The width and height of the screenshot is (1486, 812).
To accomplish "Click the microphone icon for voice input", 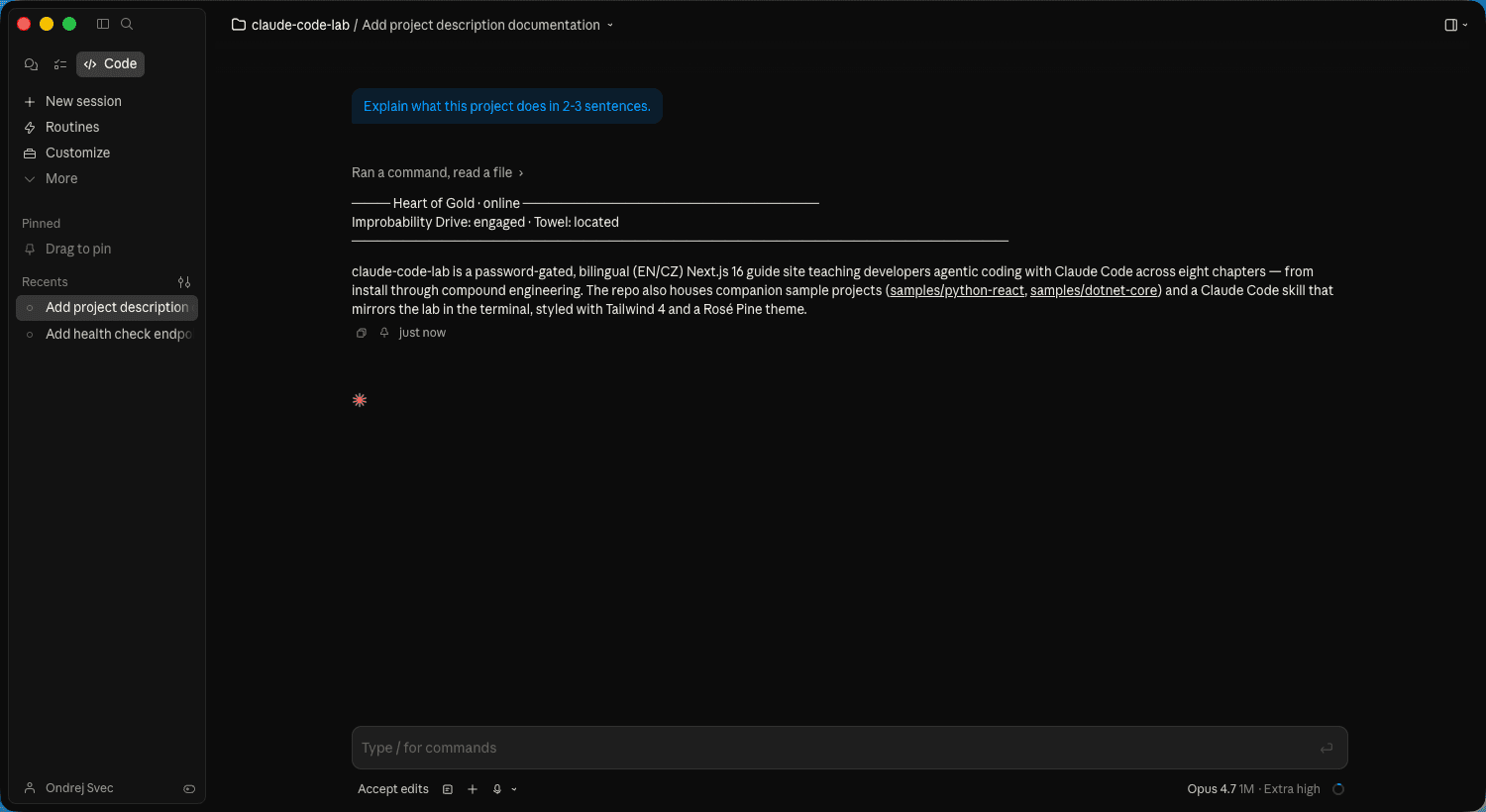I will pos(497,789).
